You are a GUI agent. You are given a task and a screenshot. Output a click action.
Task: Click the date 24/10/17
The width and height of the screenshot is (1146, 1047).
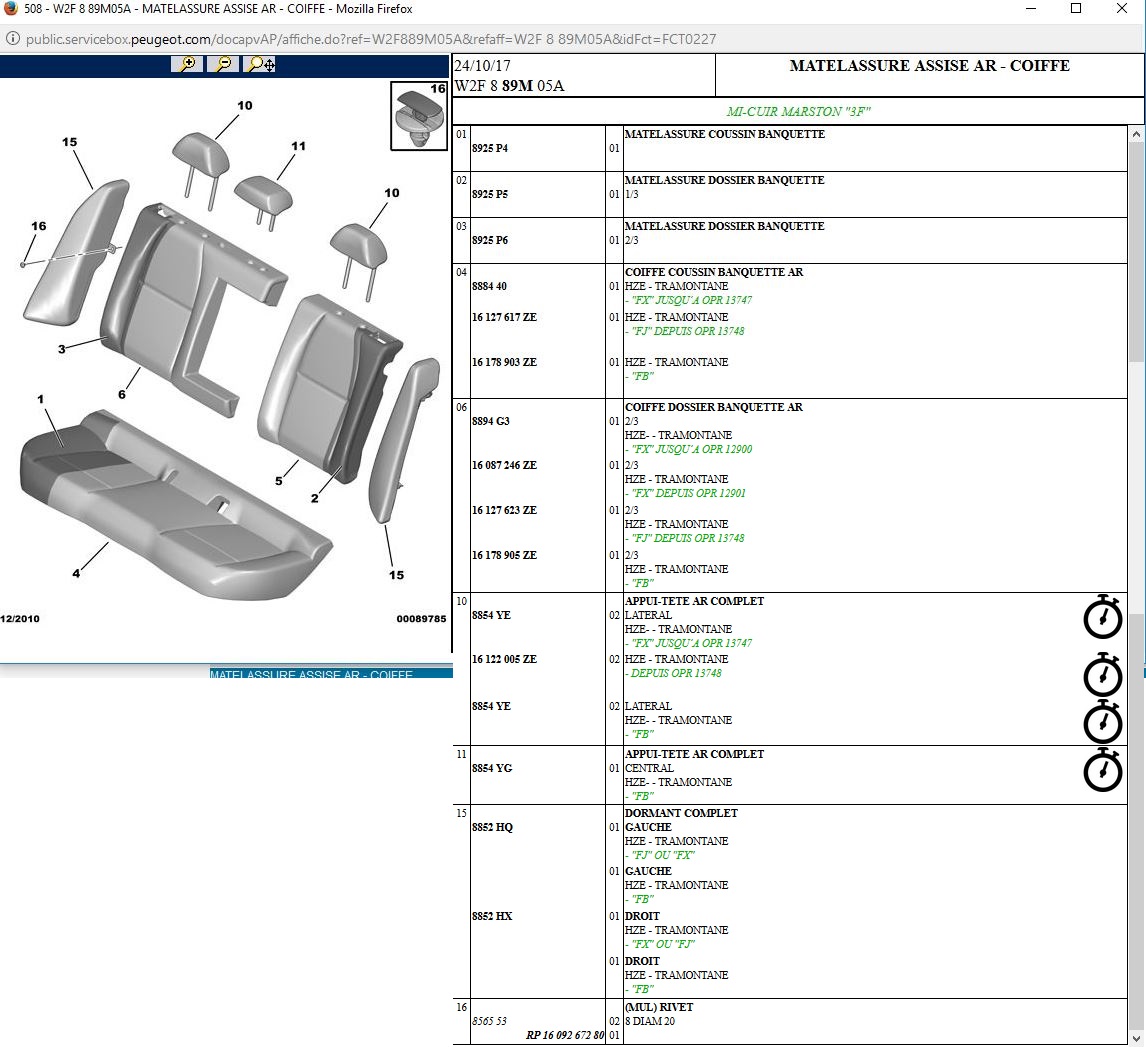coord(482,66)
